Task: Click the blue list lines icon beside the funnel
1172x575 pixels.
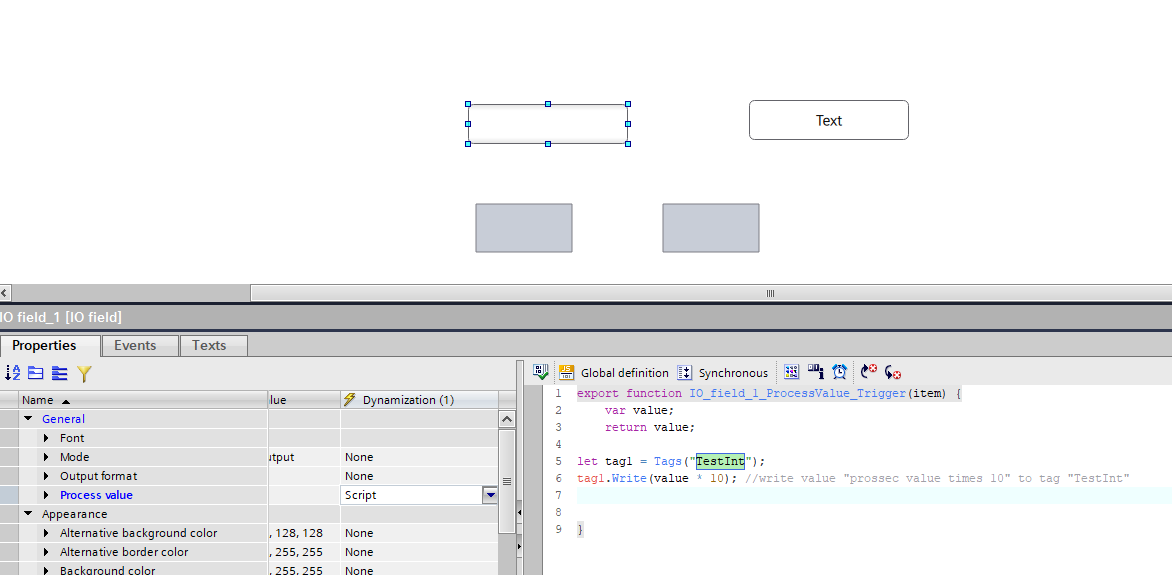Action: point(60,373)
